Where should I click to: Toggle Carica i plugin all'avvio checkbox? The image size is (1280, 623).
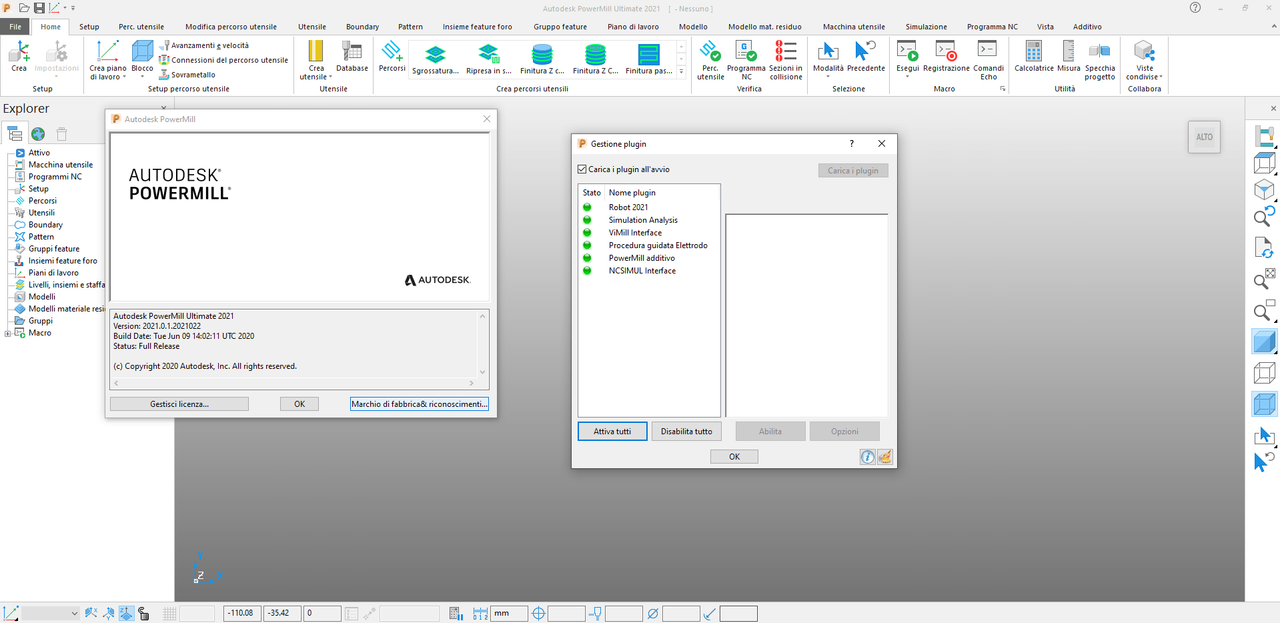pos(584,170)
